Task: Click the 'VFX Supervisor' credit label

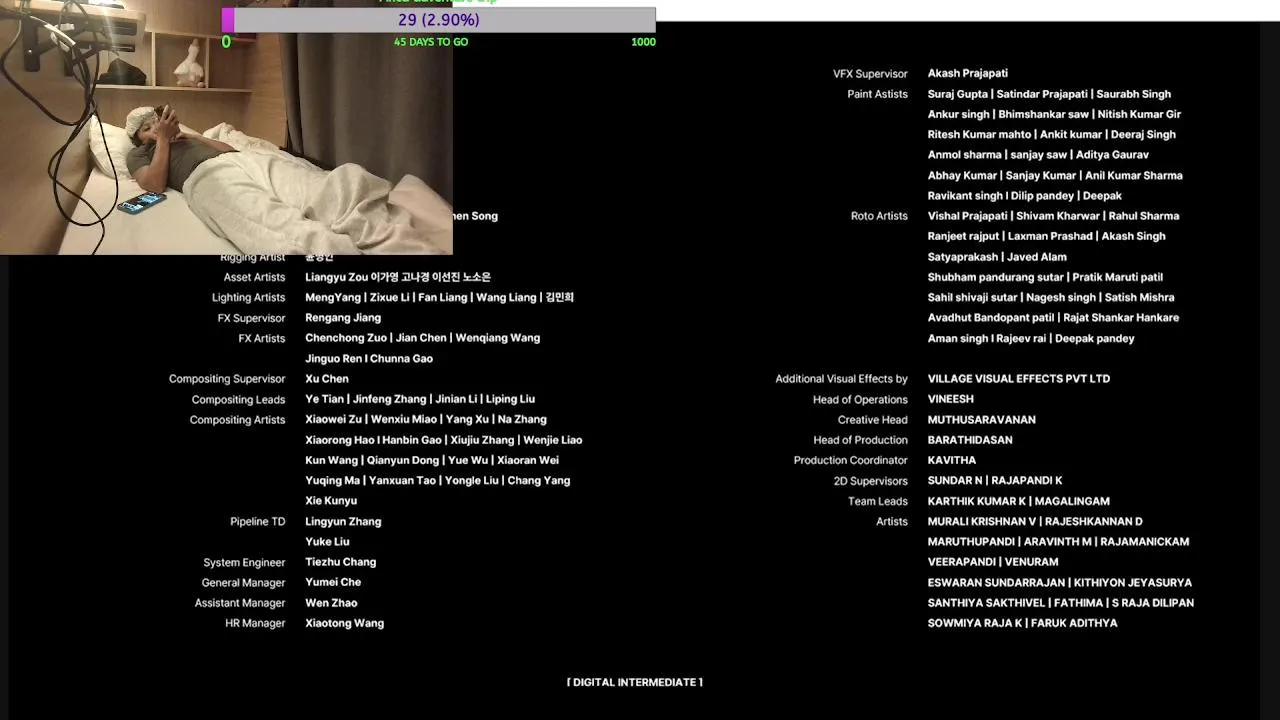Action: [x=870, y=74]
